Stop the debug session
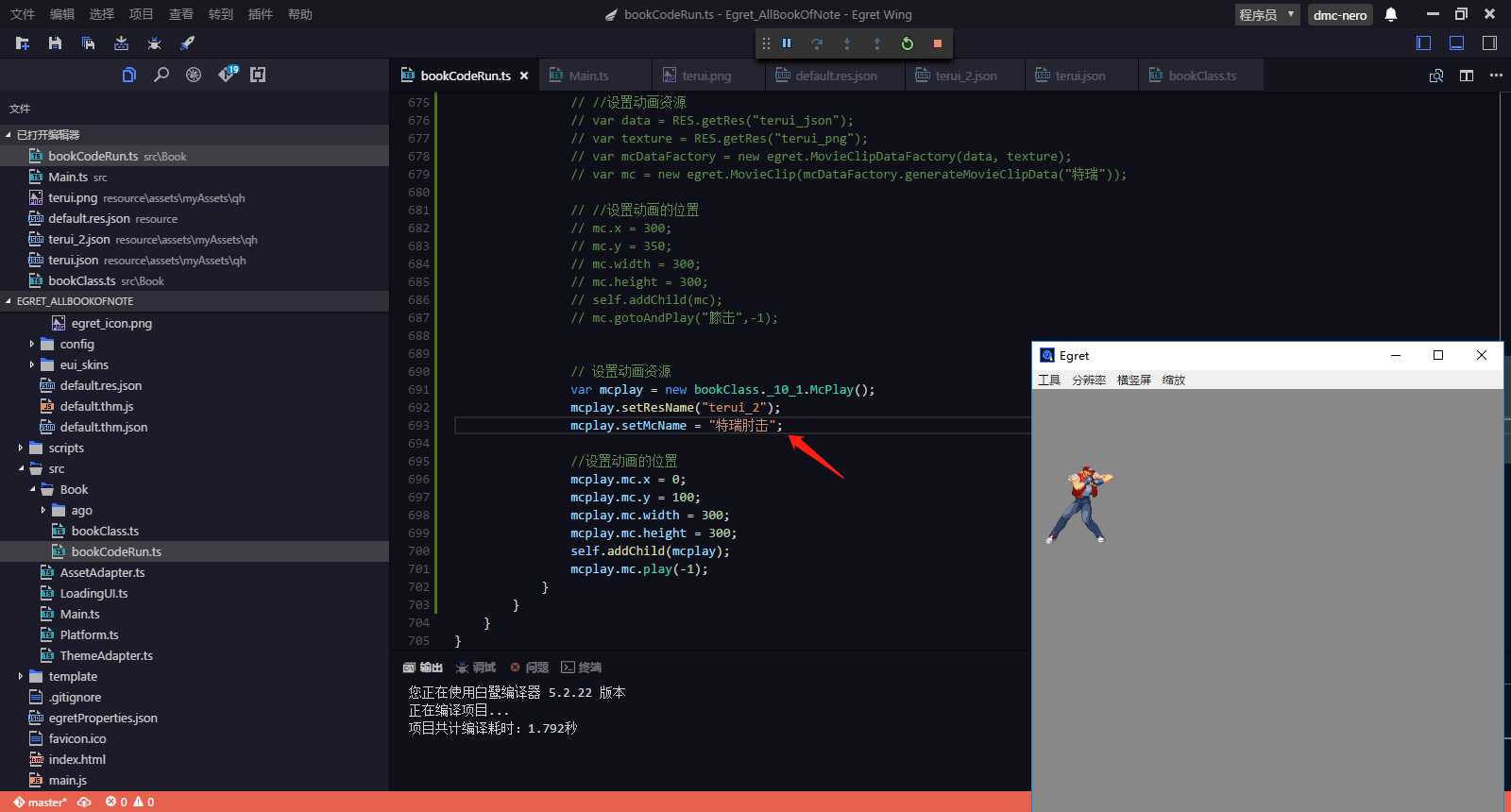 point(938,43)
